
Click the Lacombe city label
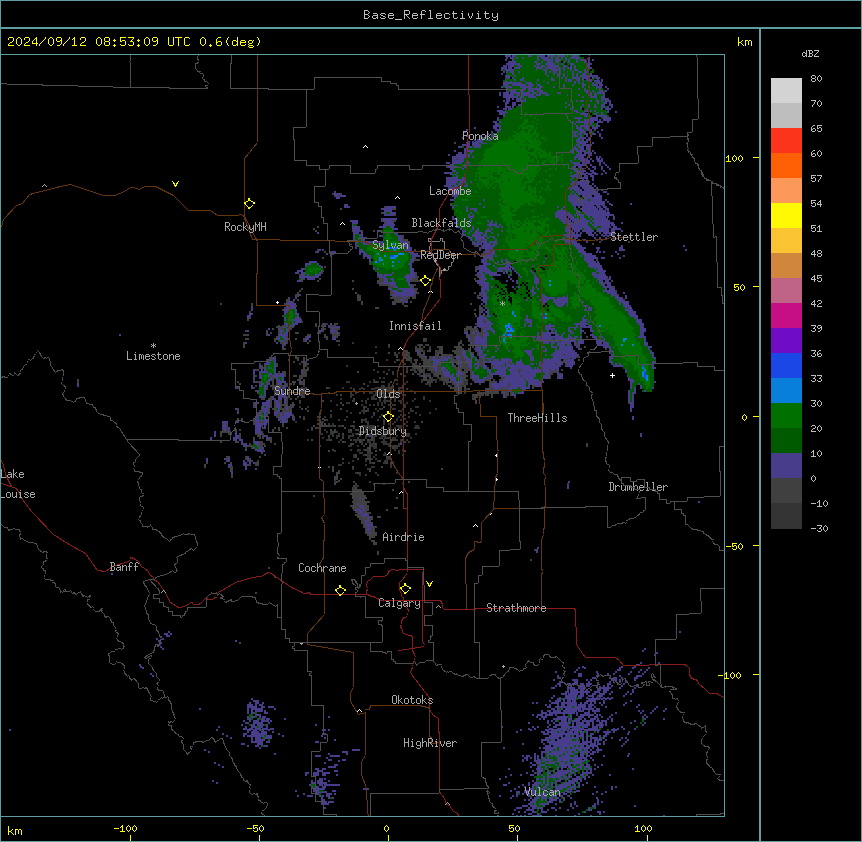point(450,191)
